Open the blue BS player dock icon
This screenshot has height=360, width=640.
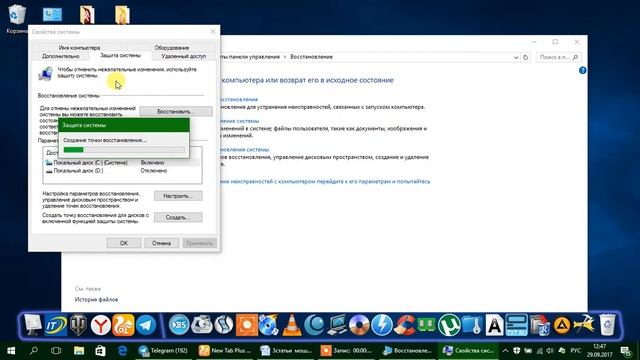coord(179,325)
